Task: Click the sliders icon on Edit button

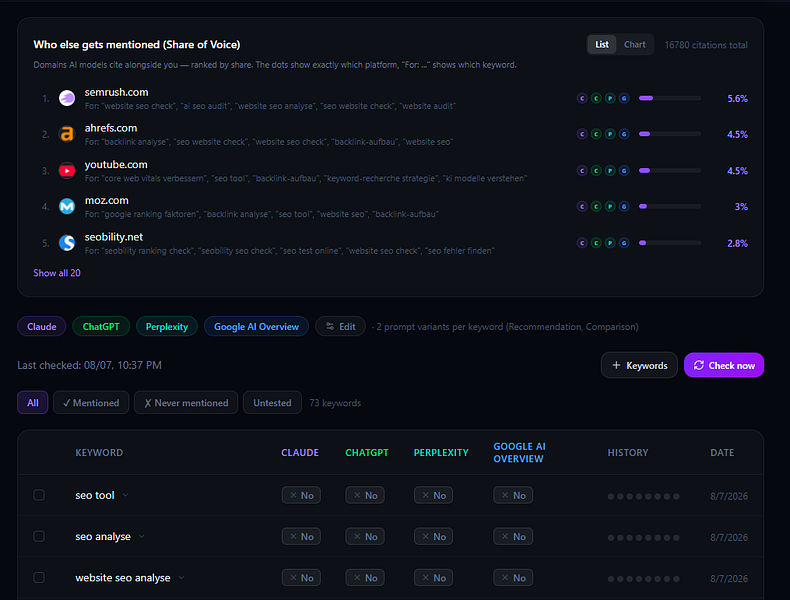Action: pyautogui.click(x=330, y=326)
